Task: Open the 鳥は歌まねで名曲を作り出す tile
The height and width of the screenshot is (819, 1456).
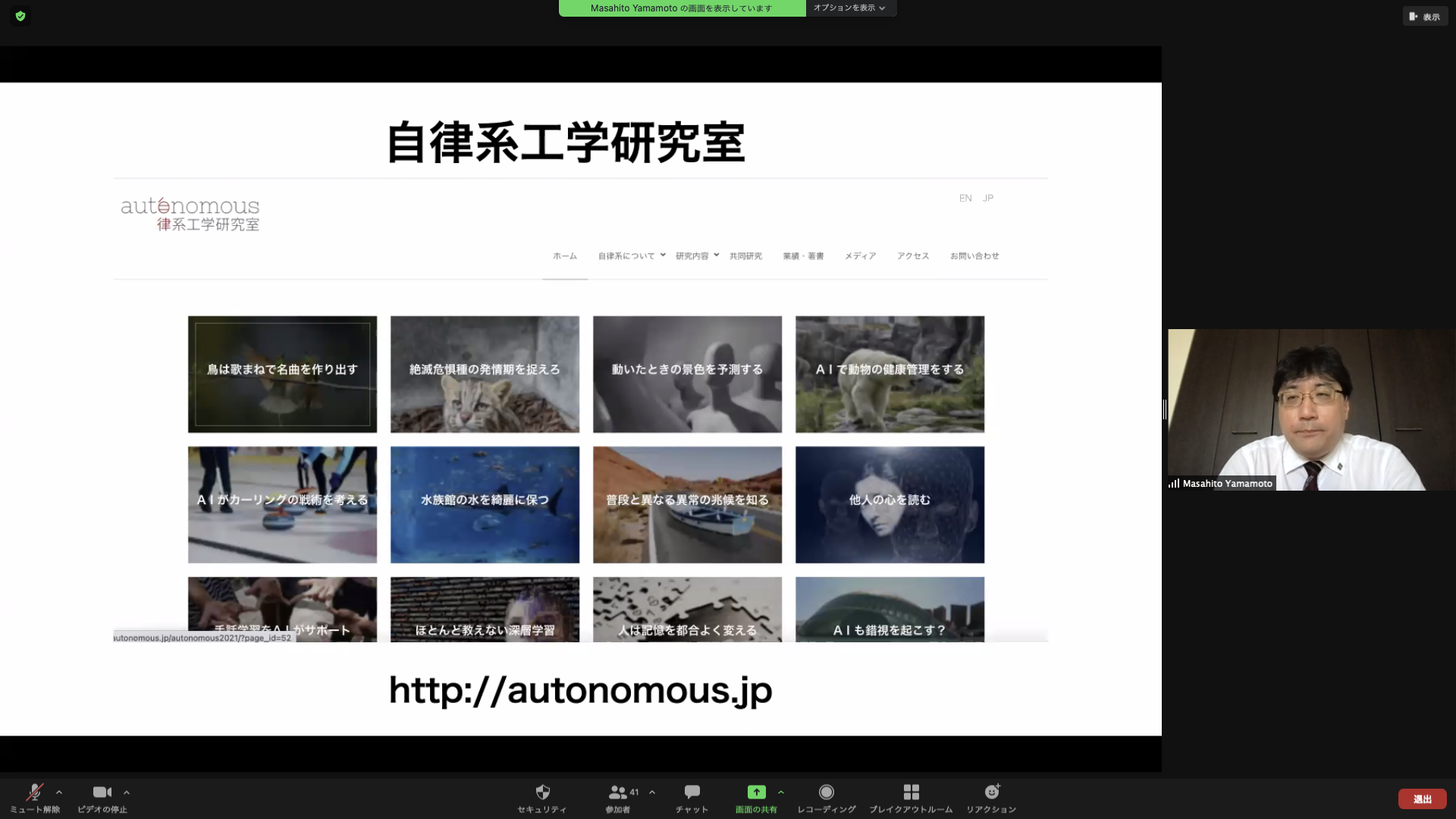Action: pos(282,375)
